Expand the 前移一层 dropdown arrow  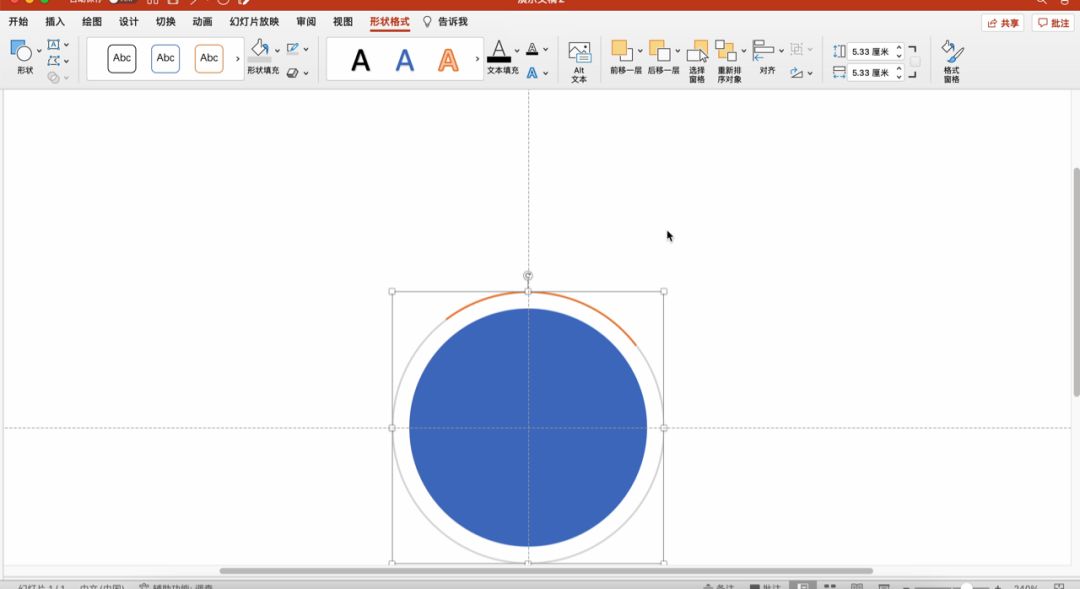[x=640, y=51]
